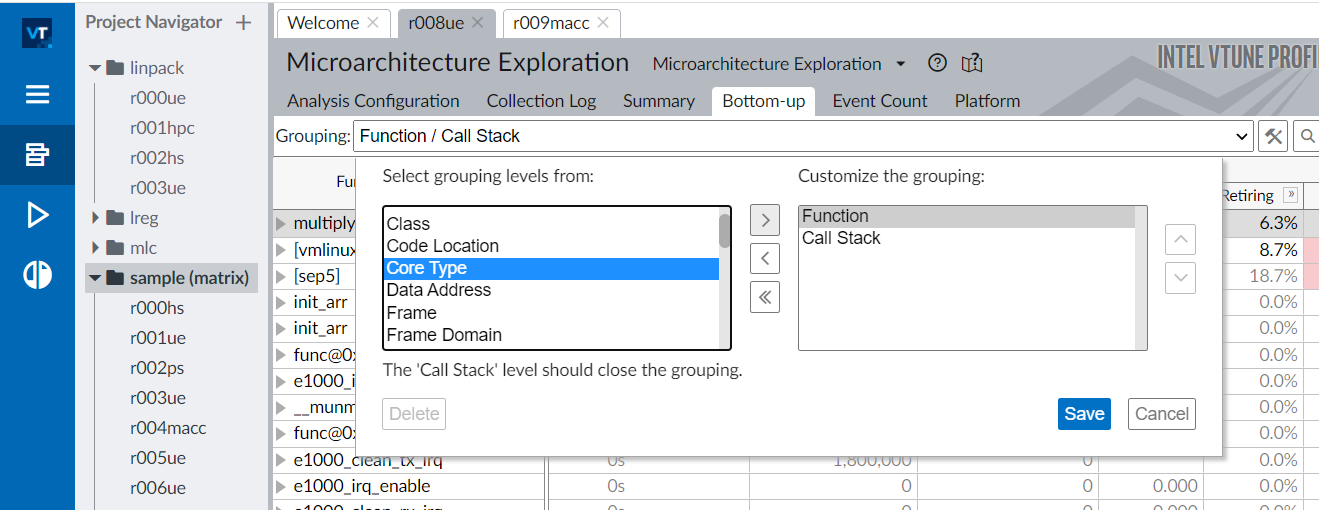
Task: Open the Grouping dropdown arrow
Action: pyautogui.click(x=1242, y=136)
